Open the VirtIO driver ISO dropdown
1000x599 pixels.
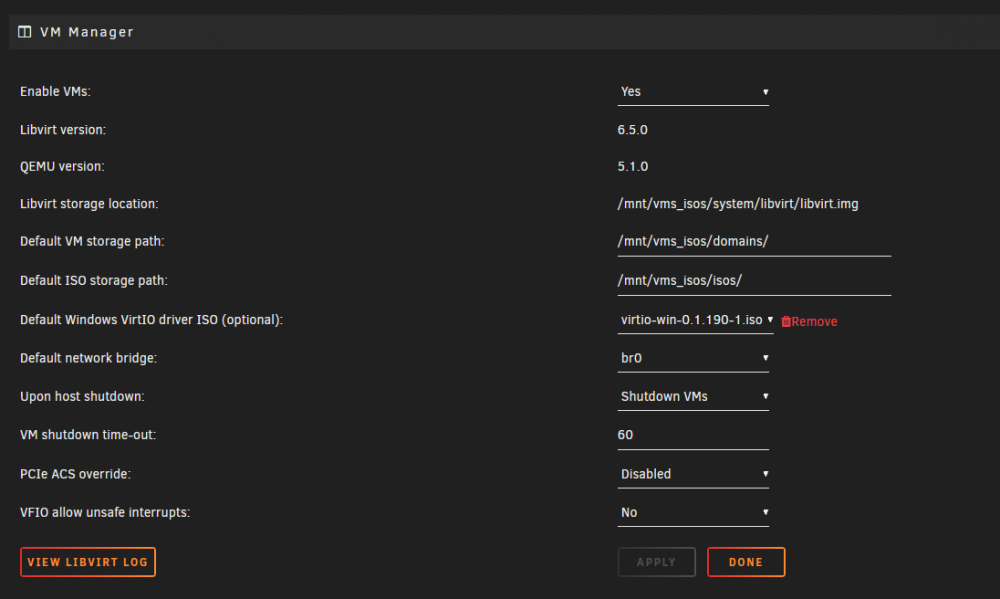(695, 320)
